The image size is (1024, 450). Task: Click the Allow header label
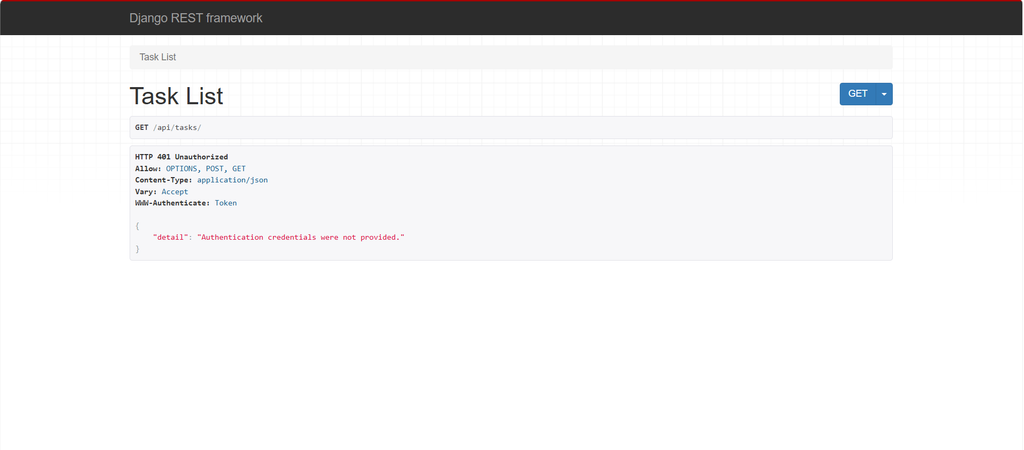[x=148, y=169]
